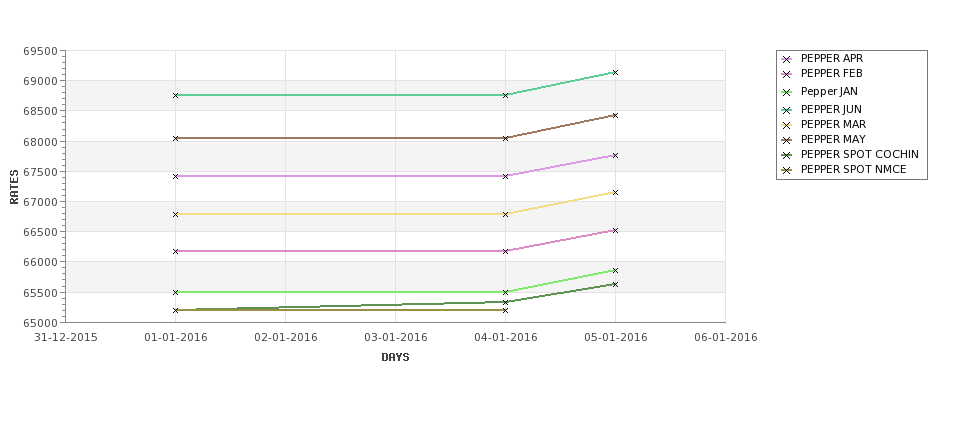Image resolution: width=975 pixels, height=429 pixels.
Task: Click PEPPER JUN data point on 05-01-2016
Action: (615, 72)
